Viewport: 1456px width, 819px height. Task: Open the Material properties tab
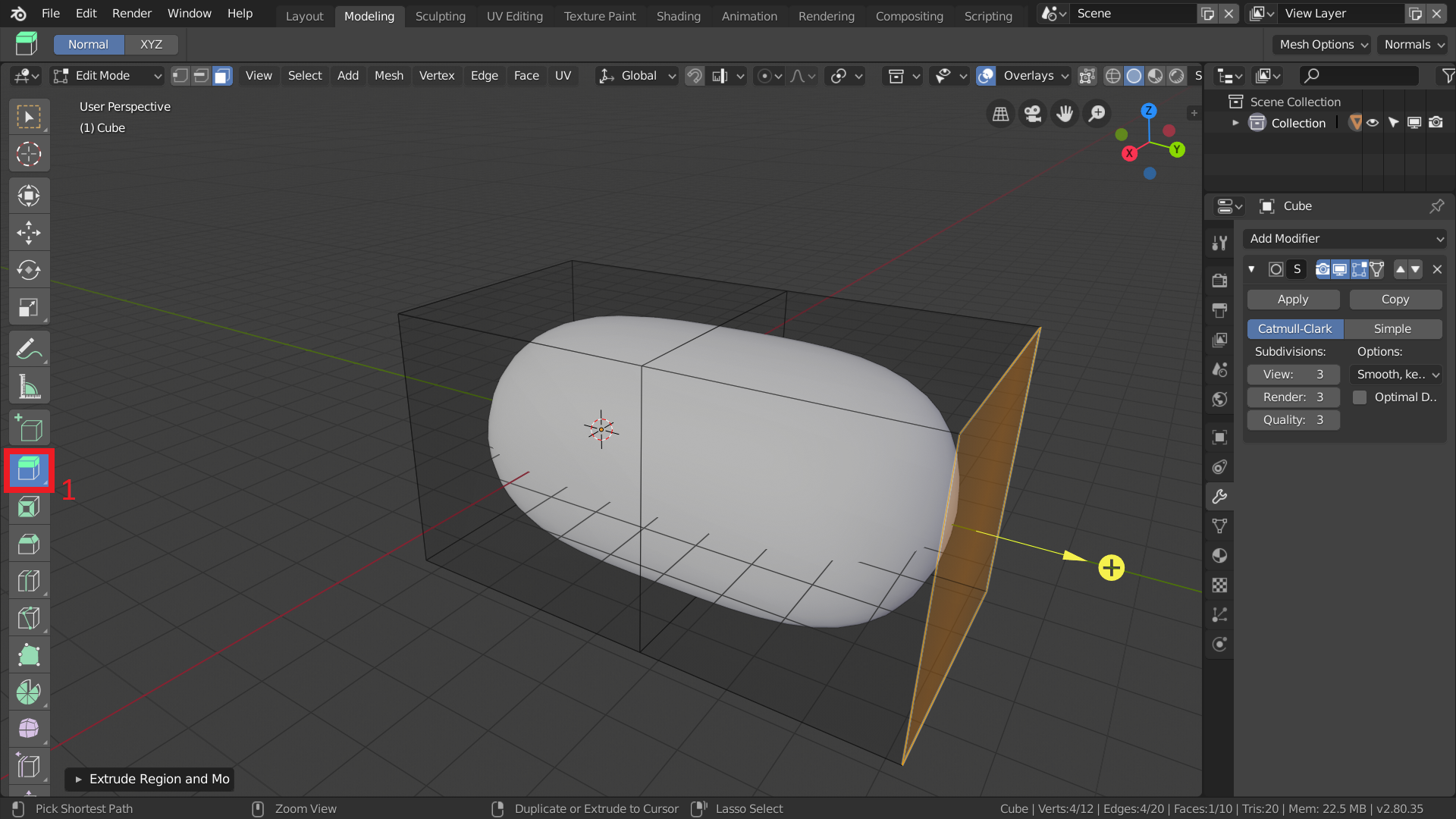(1219, 556)
